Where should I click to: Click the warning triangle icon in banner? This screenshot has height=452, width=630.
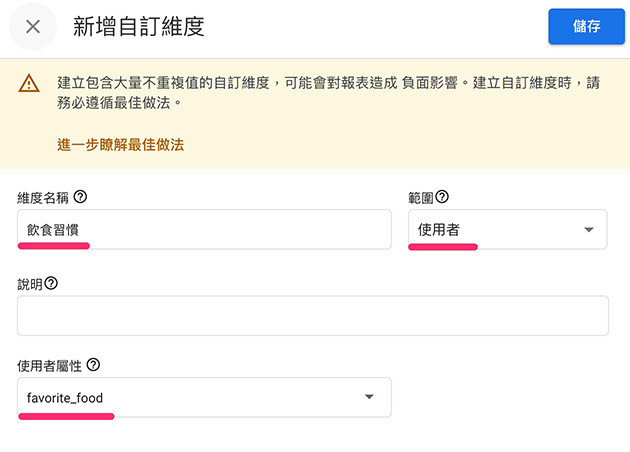tap(28, 84)
